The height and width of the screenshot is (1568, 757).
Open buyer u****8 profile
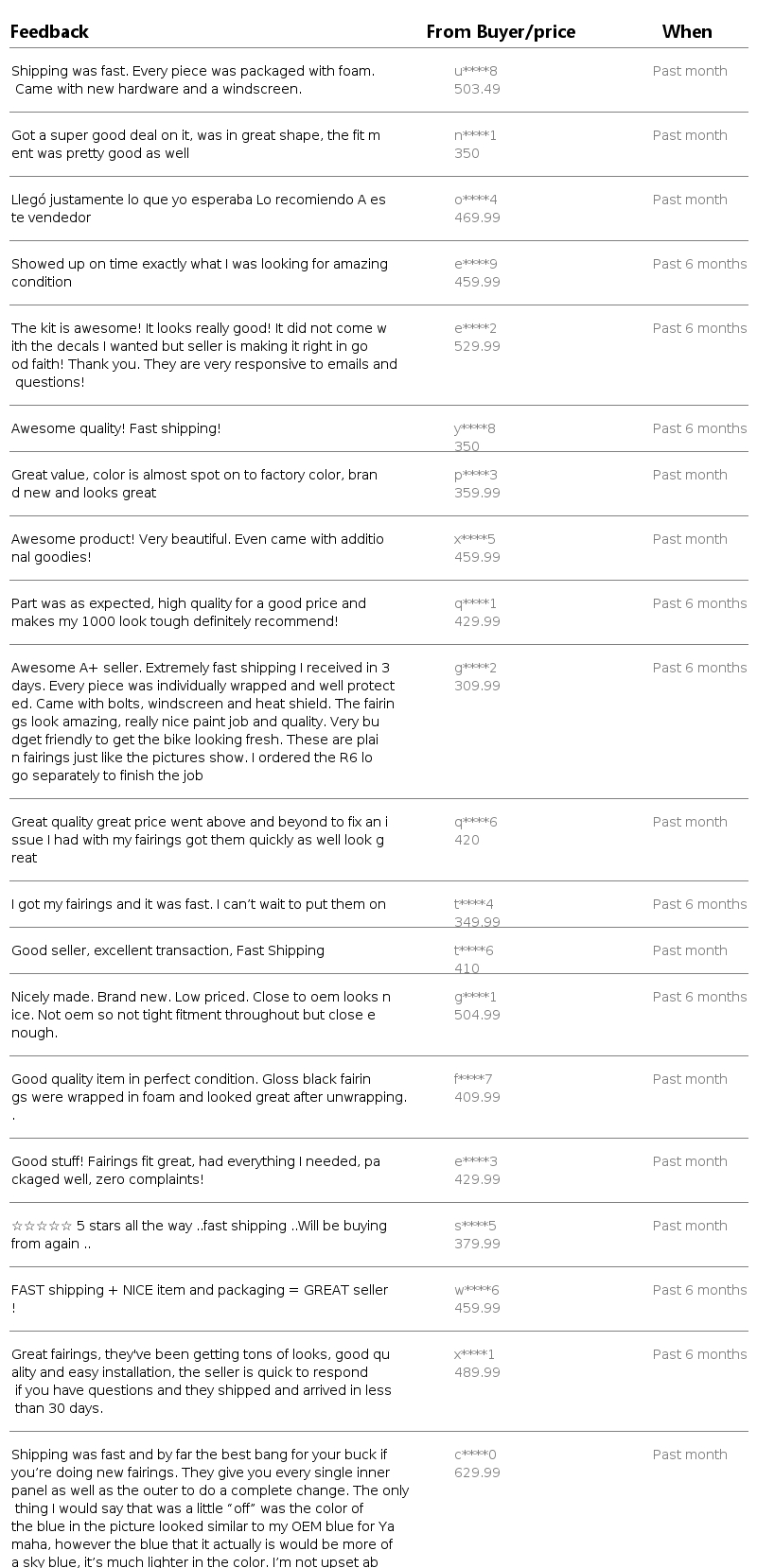(475, 71)
